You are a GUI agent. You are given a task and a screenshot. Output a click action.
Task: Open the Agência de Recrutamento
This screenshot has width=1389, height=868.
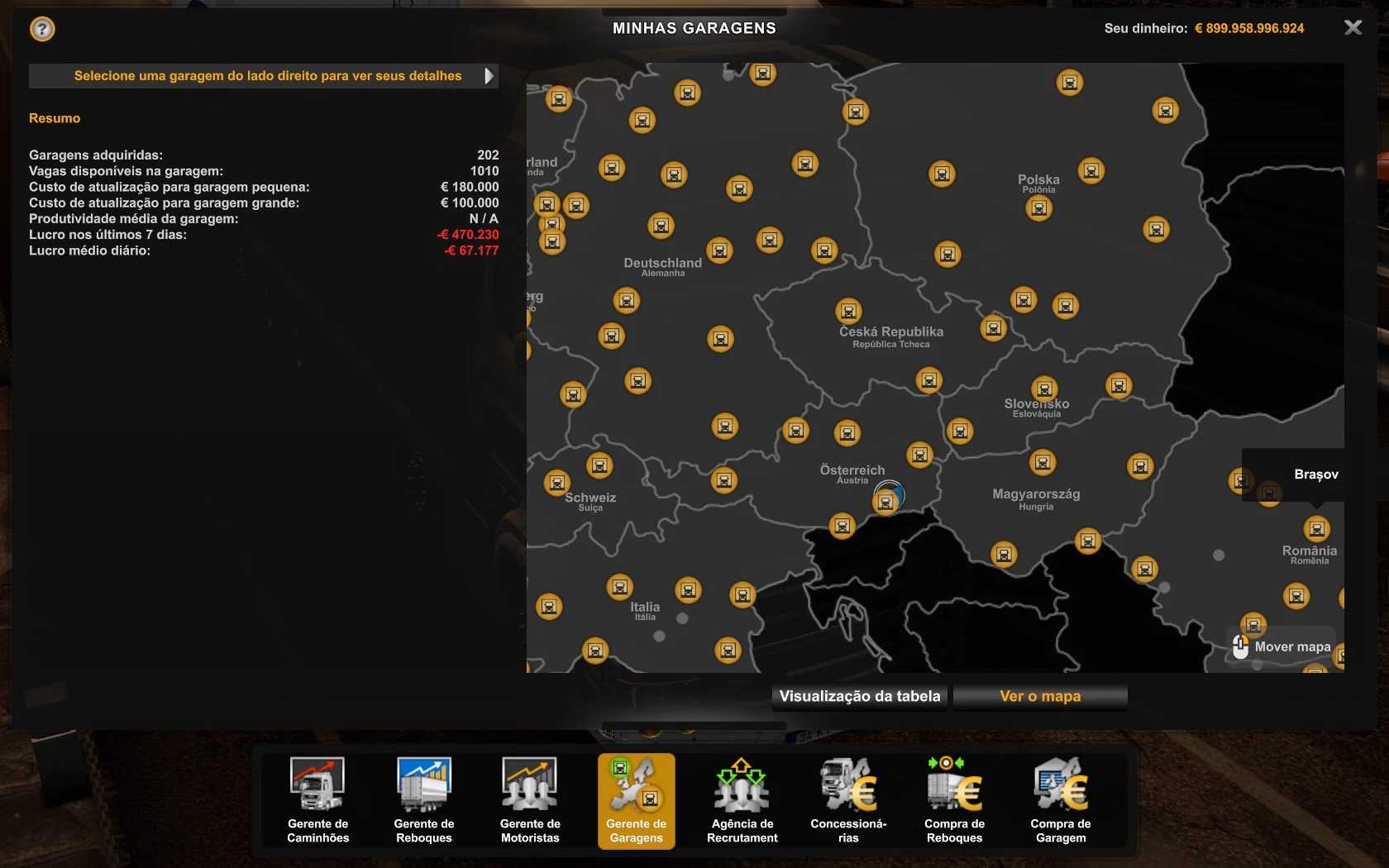tap(742, 799)
